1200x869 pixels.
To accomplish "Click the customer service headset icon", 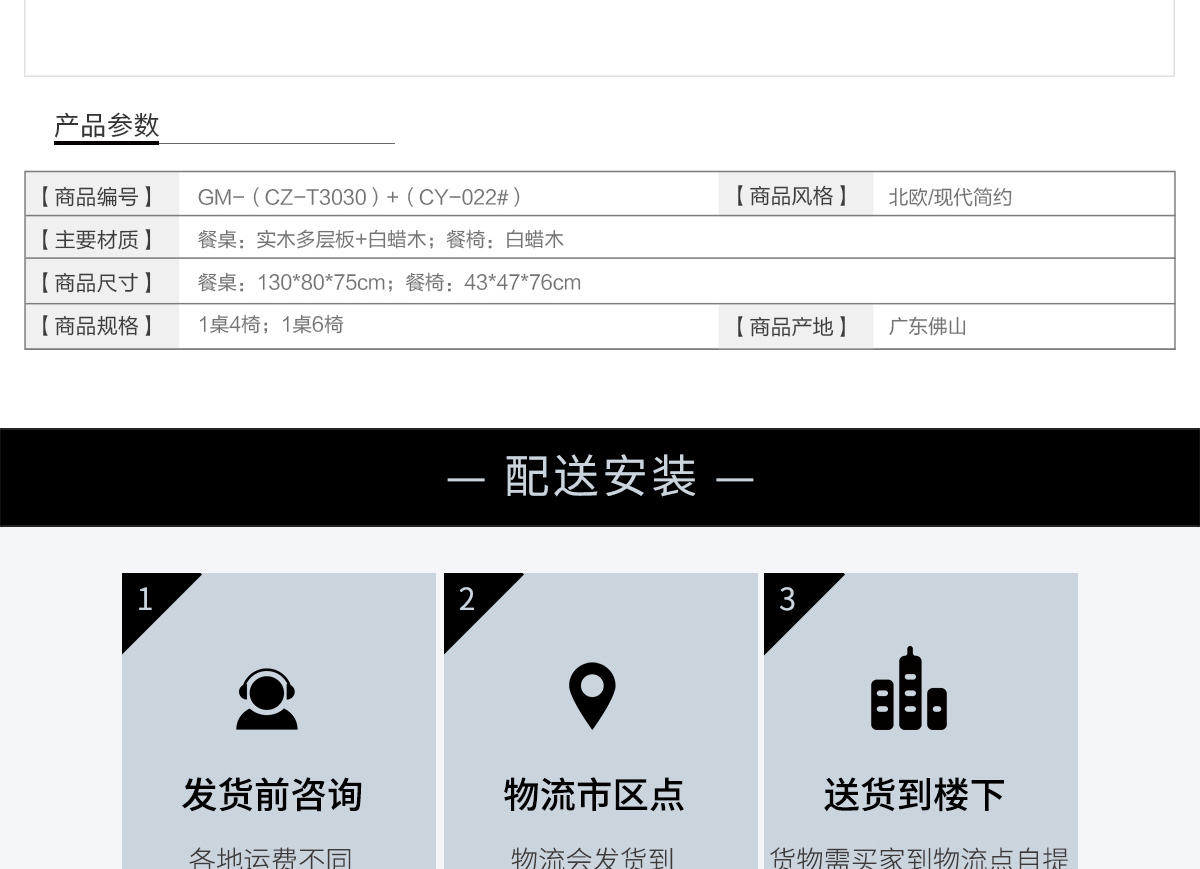I will pos(267,699).
